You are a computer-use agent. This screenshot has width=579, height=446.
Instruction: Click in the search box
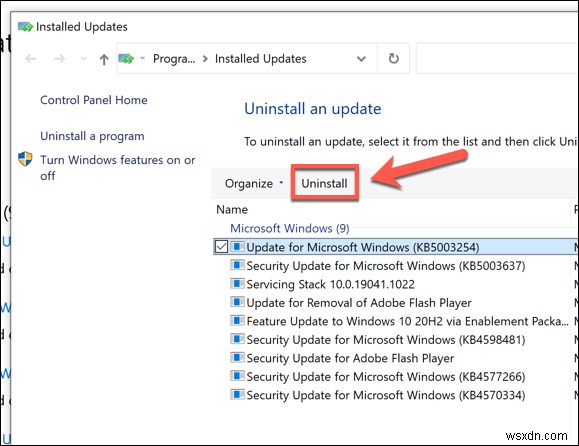click(497, 58)
